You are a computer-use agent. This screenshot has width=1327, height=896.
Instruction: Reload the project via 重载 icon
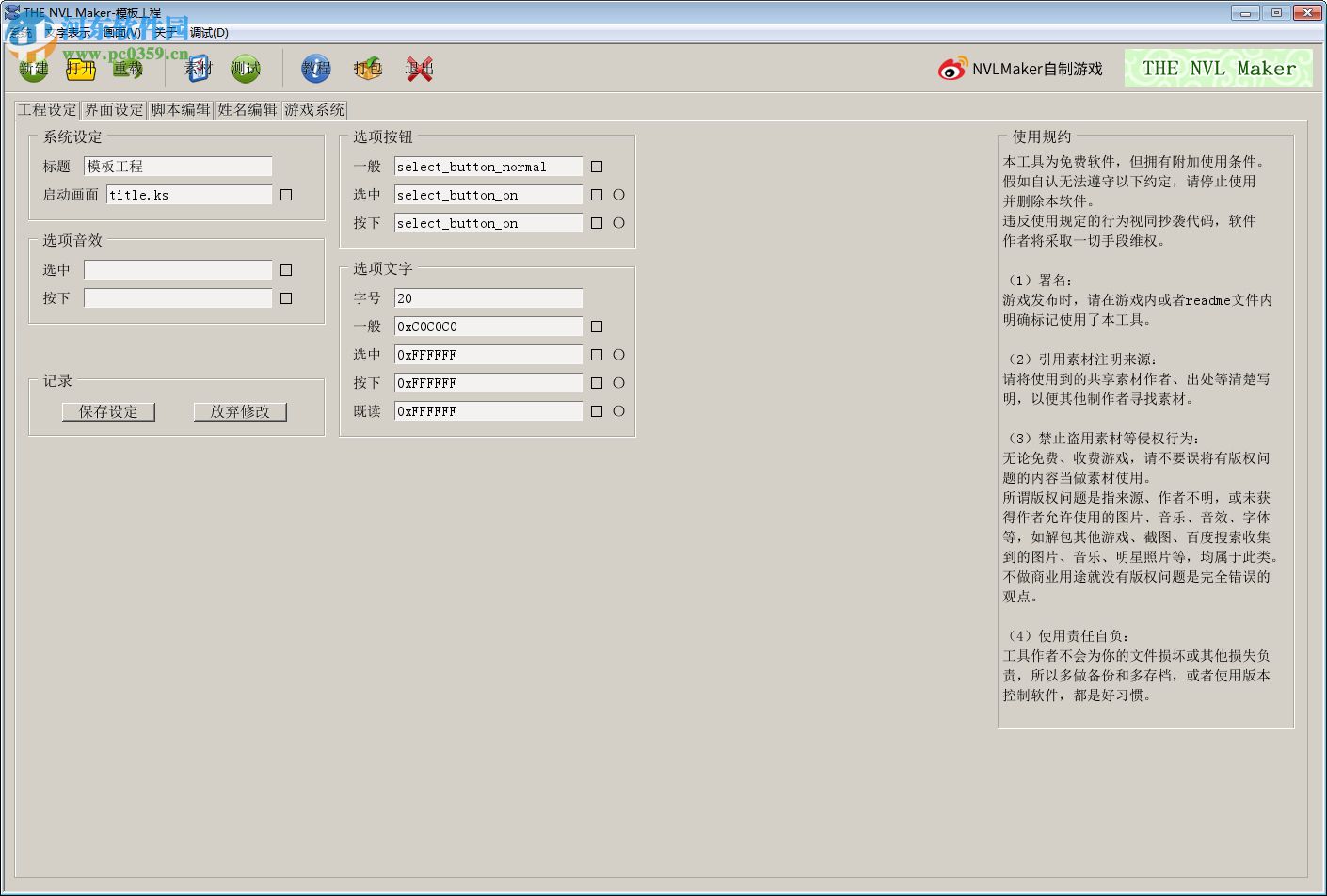127,67
